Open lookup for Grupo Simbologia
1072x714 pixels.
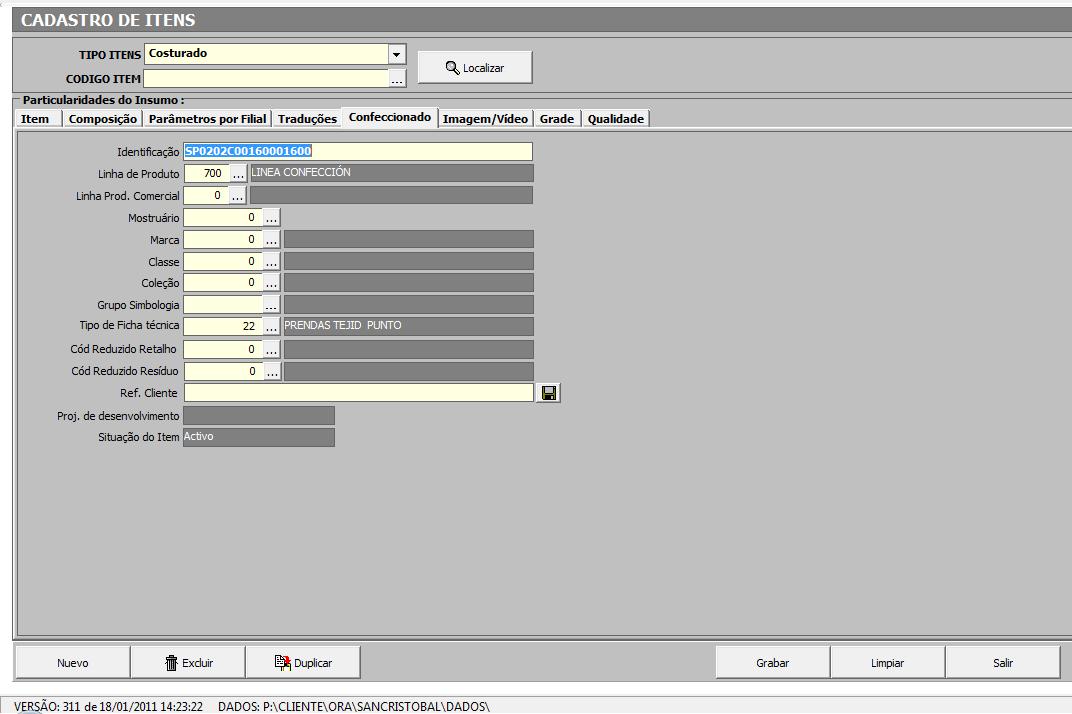click(x=271, y=305)
